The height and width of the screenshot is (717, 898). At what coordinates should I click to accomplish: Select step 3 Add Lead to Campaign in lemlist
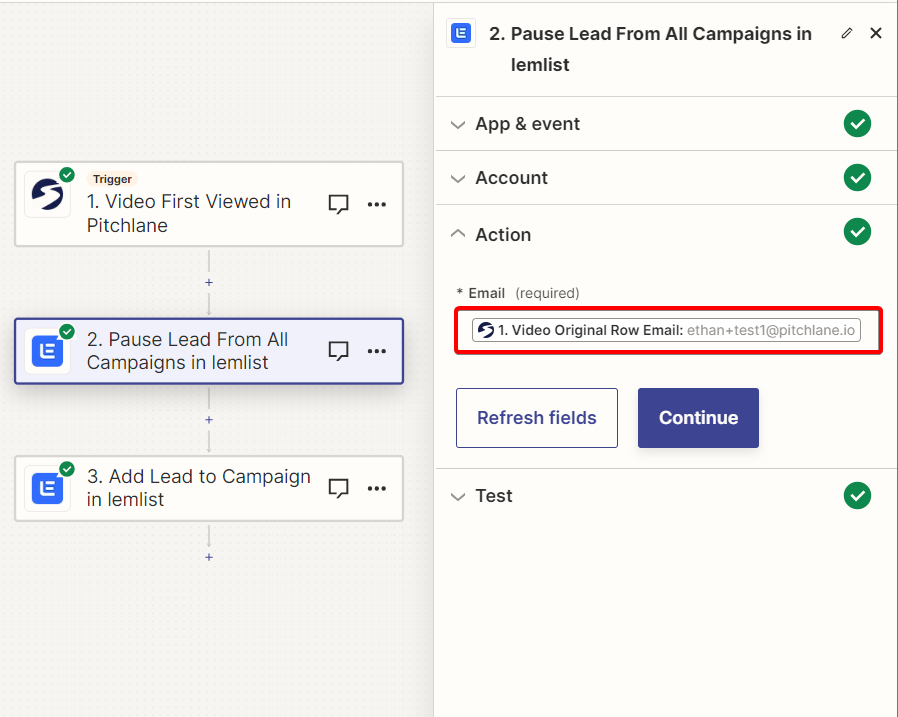tap(209, 488)
